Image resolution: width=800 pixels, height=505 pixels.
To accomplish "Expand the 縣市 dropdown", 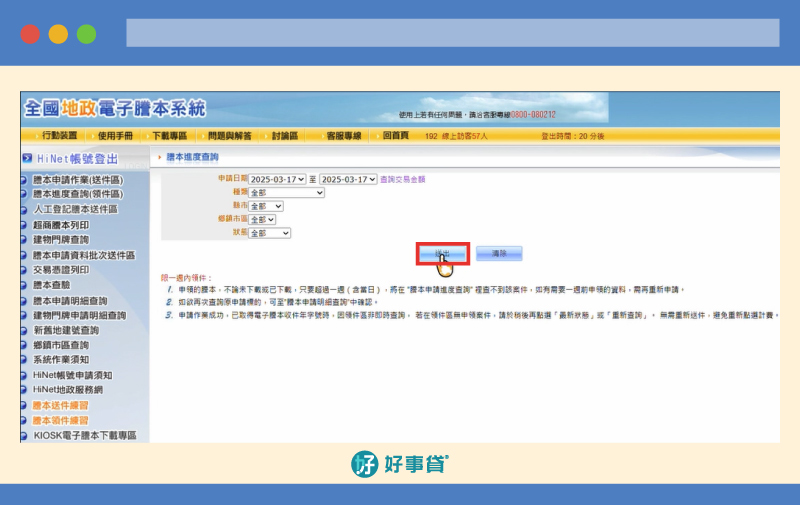I will click(265, 206).
